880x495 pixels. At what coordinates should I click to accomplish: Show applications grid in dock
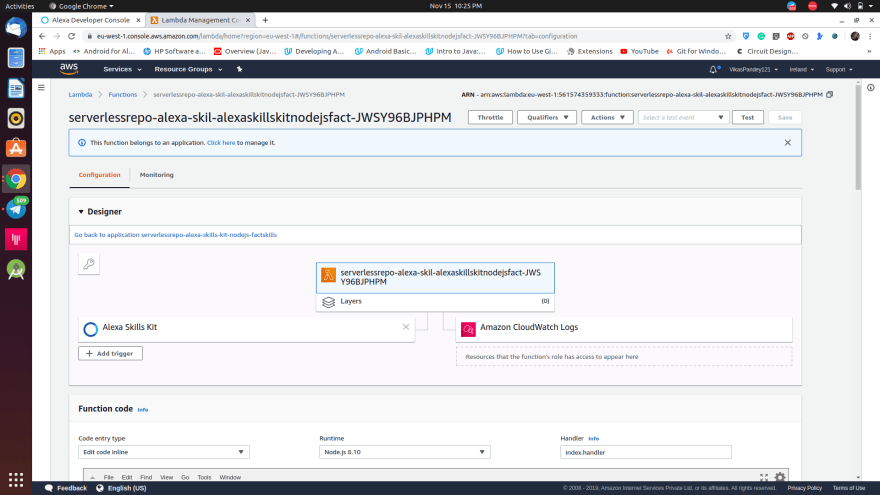click(16, 480)
